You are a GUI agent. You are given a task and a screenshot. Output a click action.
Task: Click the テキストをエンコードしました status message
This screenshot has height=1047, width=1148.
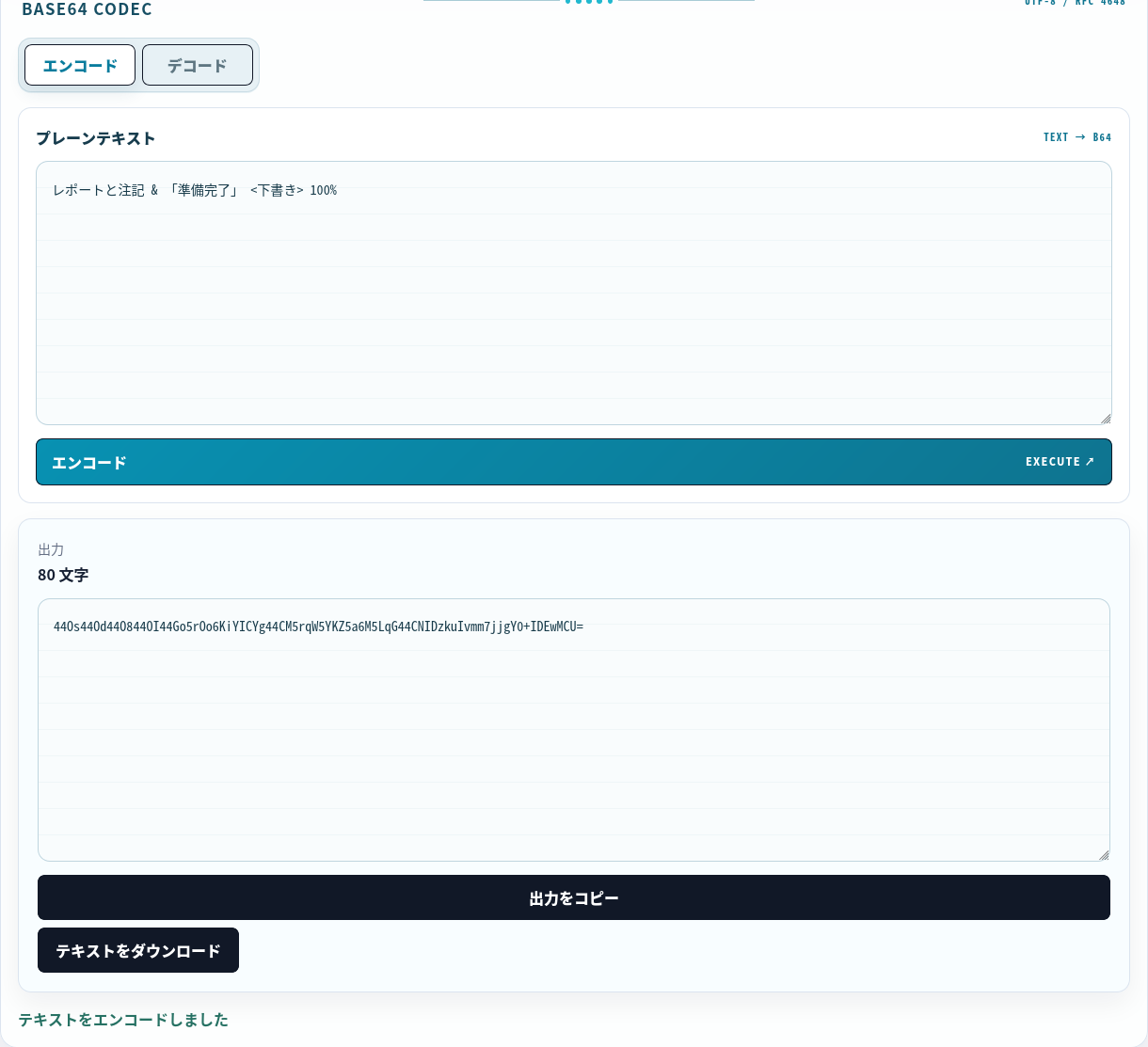pos(123,1020)
